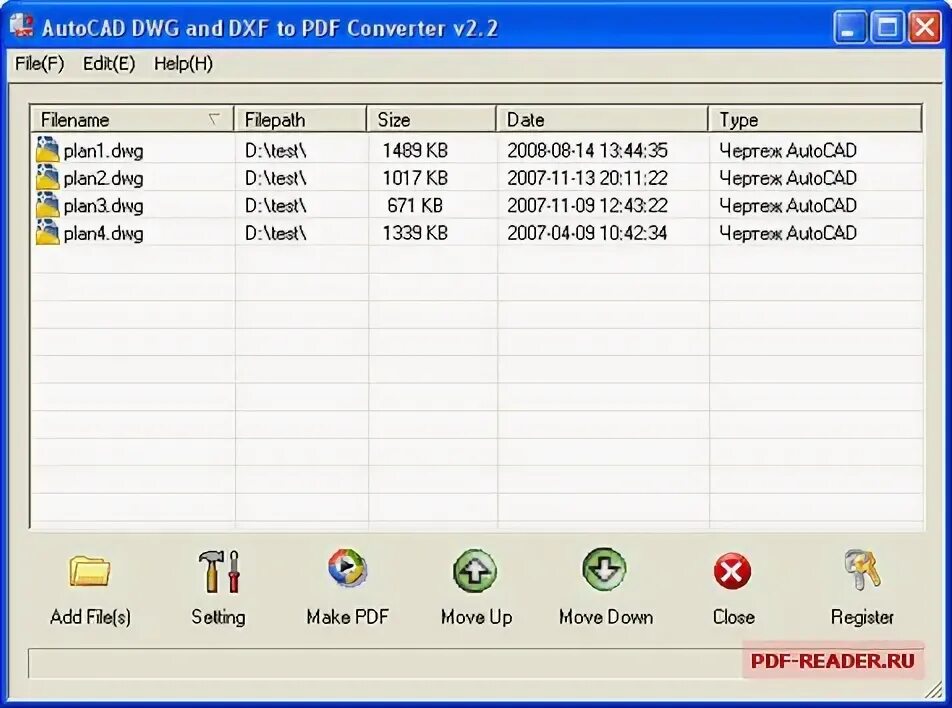Image resolution: width=952 pixels, height=708 pixels.
Task: Click the application icon in title bar
Action: 21,26
